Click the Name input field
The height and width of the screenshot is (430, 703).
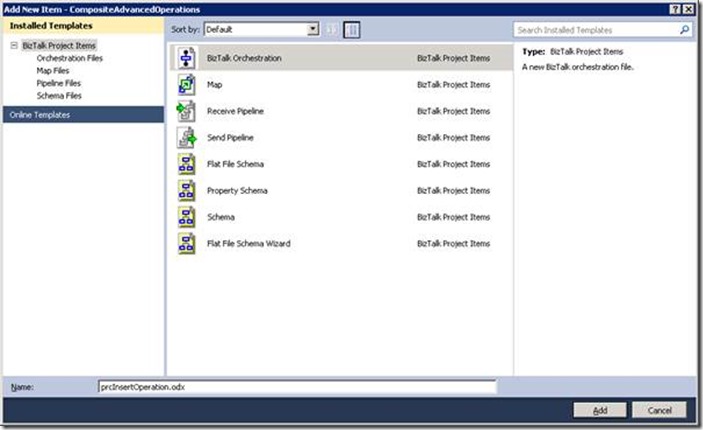point(297,387)
